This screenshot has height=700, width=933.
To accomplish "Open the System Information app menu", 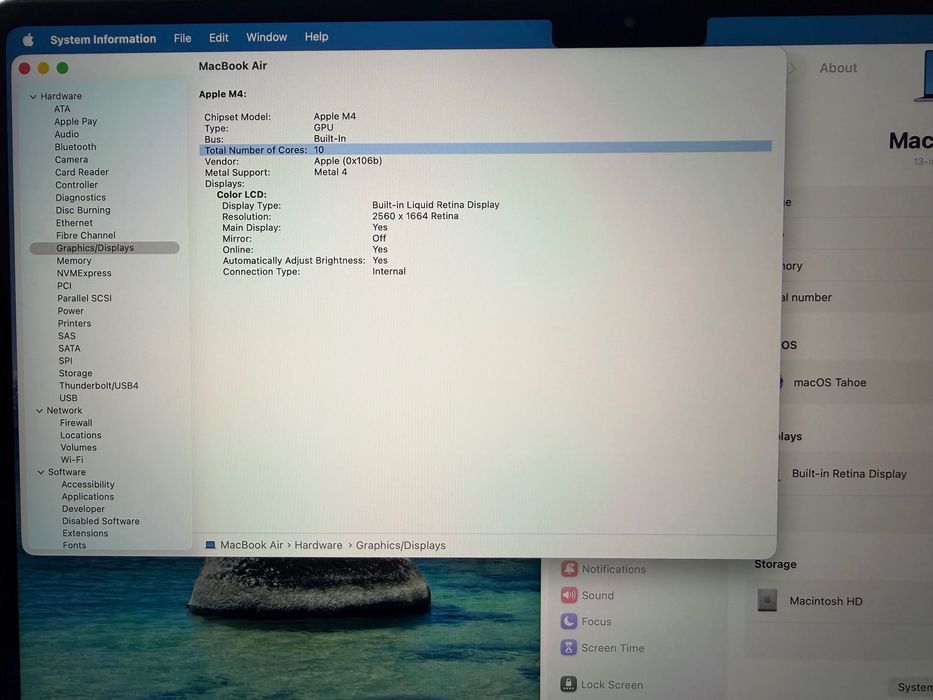I will [103, 39].
